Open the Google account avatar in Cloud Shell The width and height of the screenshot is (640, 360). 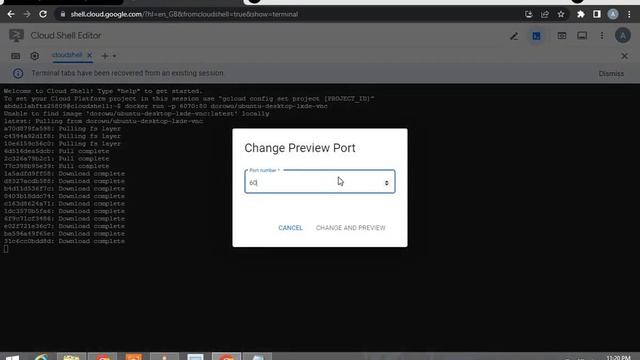[623, 36]
